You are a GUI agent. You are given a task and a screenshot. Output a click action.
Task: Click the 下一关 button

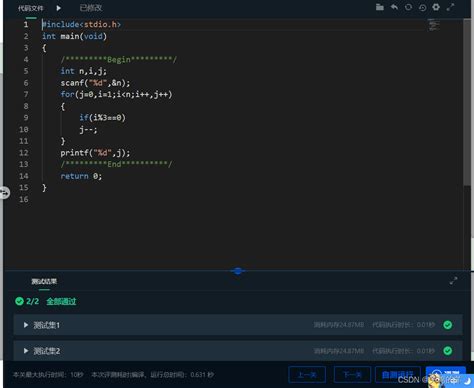352,375
